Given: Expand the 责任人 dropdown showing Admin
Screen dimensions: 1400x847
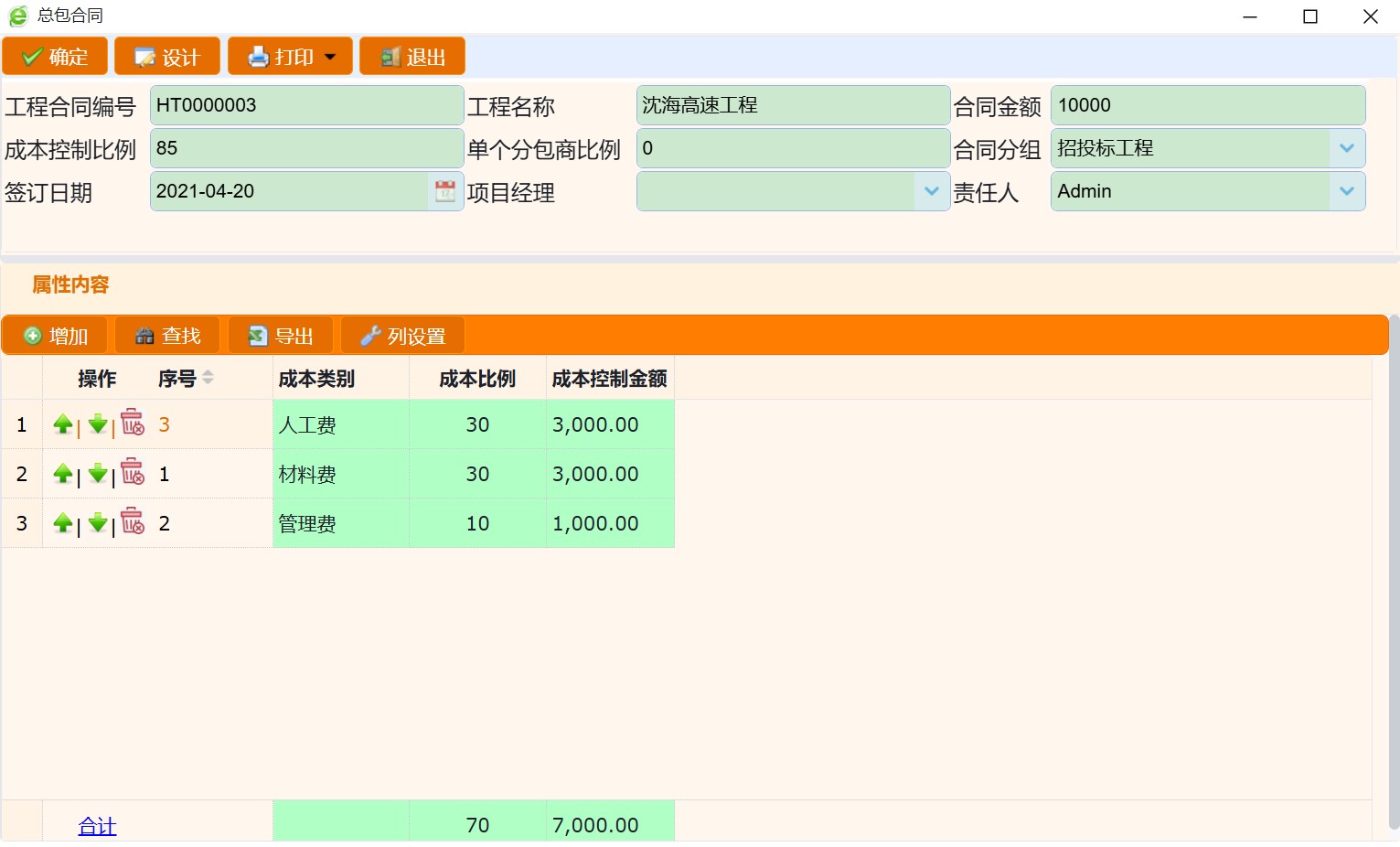Looking at the screenshot, I should click(x=1346, y=191).
